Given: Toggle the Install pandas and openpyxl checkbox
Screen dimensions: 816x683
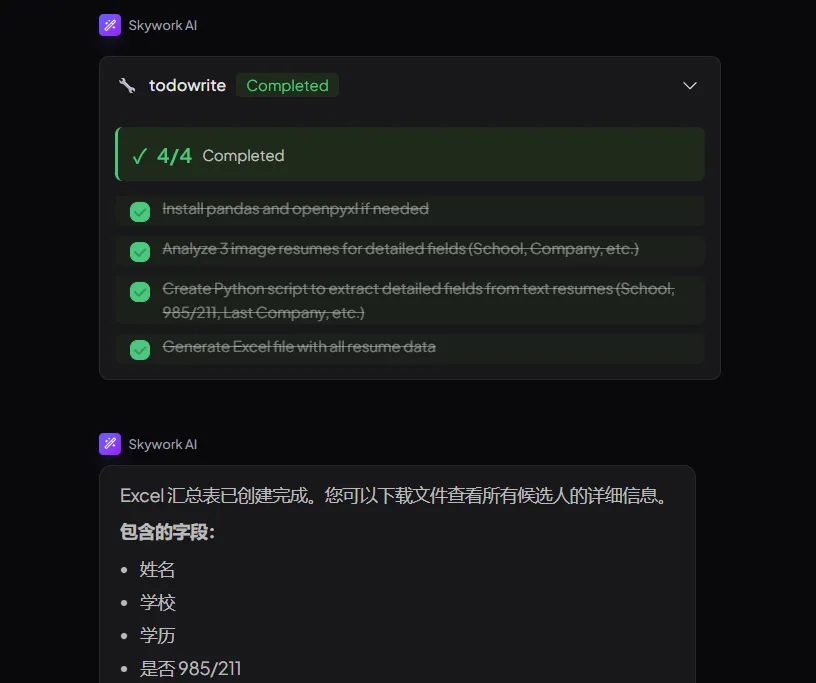Looking at the screenshot, I should tap(140, 211).
